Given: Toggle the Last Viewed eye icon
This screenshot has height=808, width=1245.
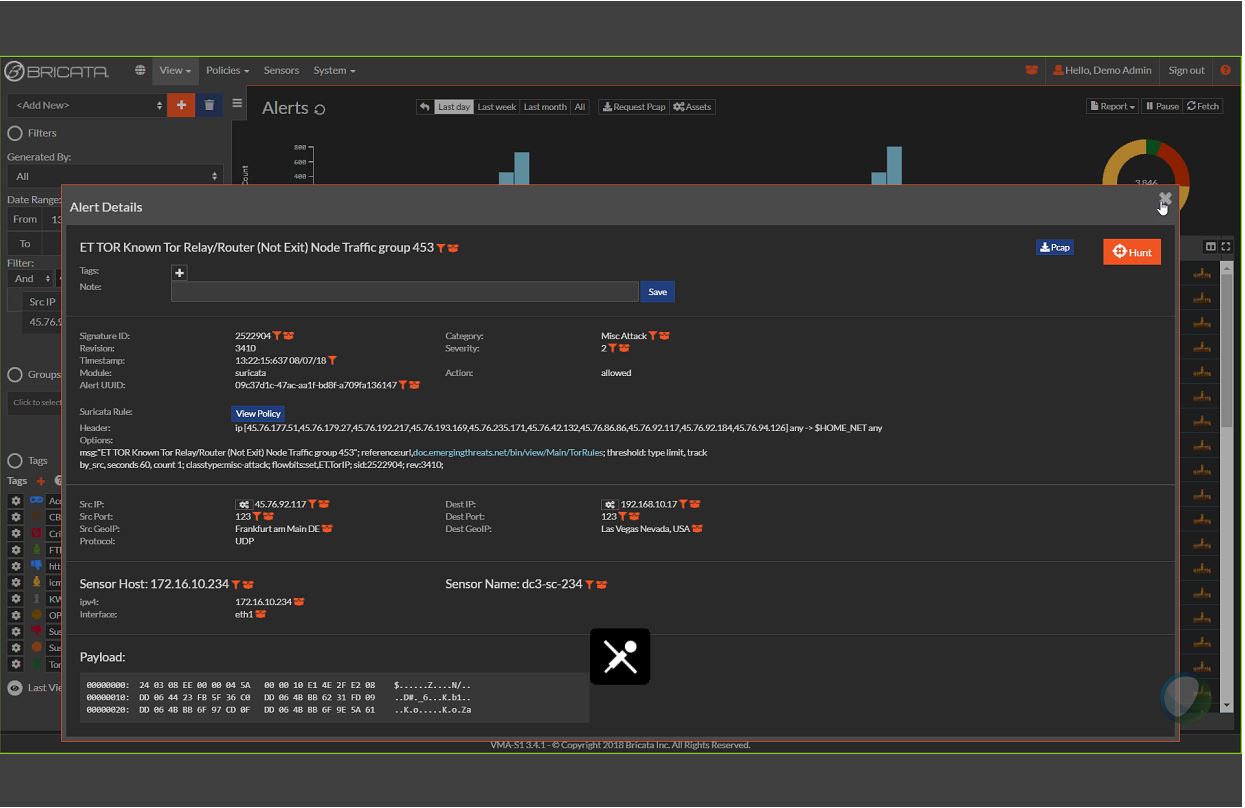Looking at the screenshot, I should coord(15,688).
